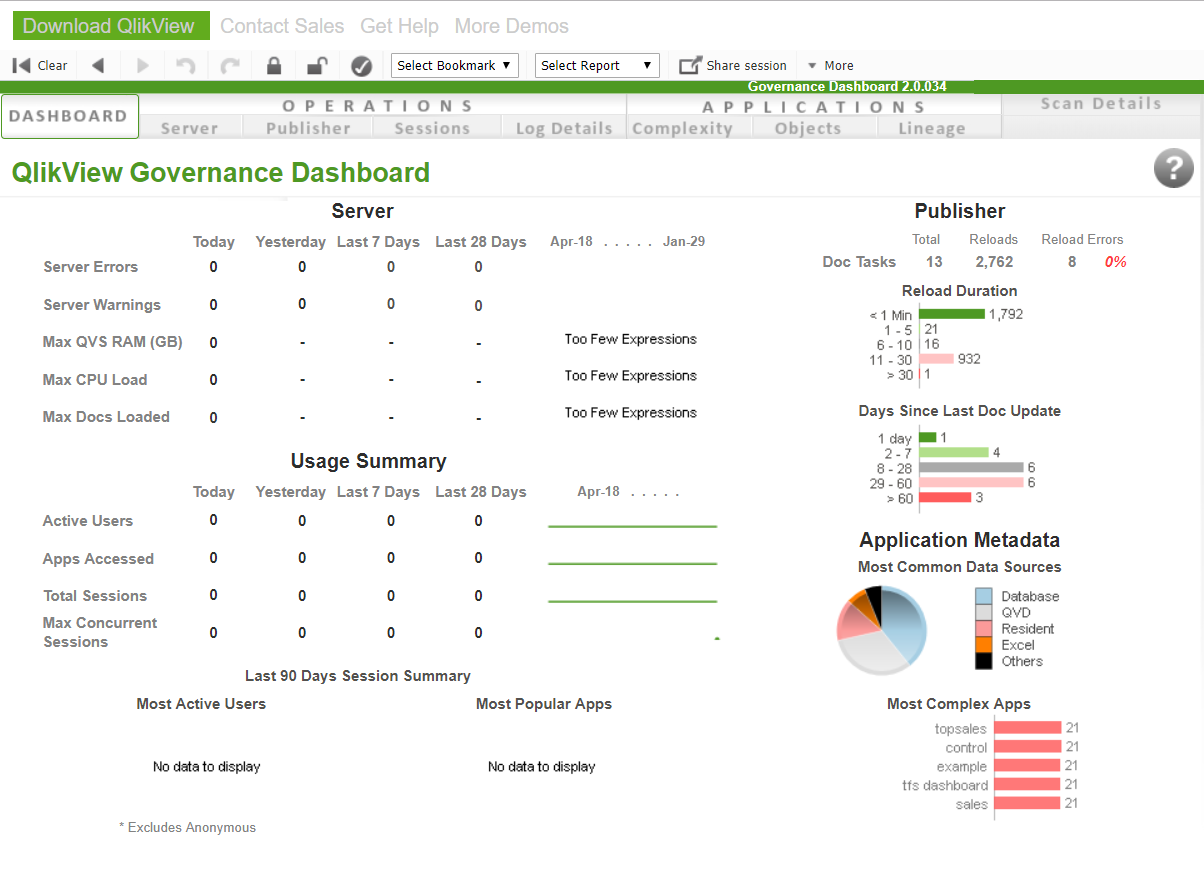Lock current selections with padlock icon
Viewport: 1204px width, 895px height.
click(274, 66)
